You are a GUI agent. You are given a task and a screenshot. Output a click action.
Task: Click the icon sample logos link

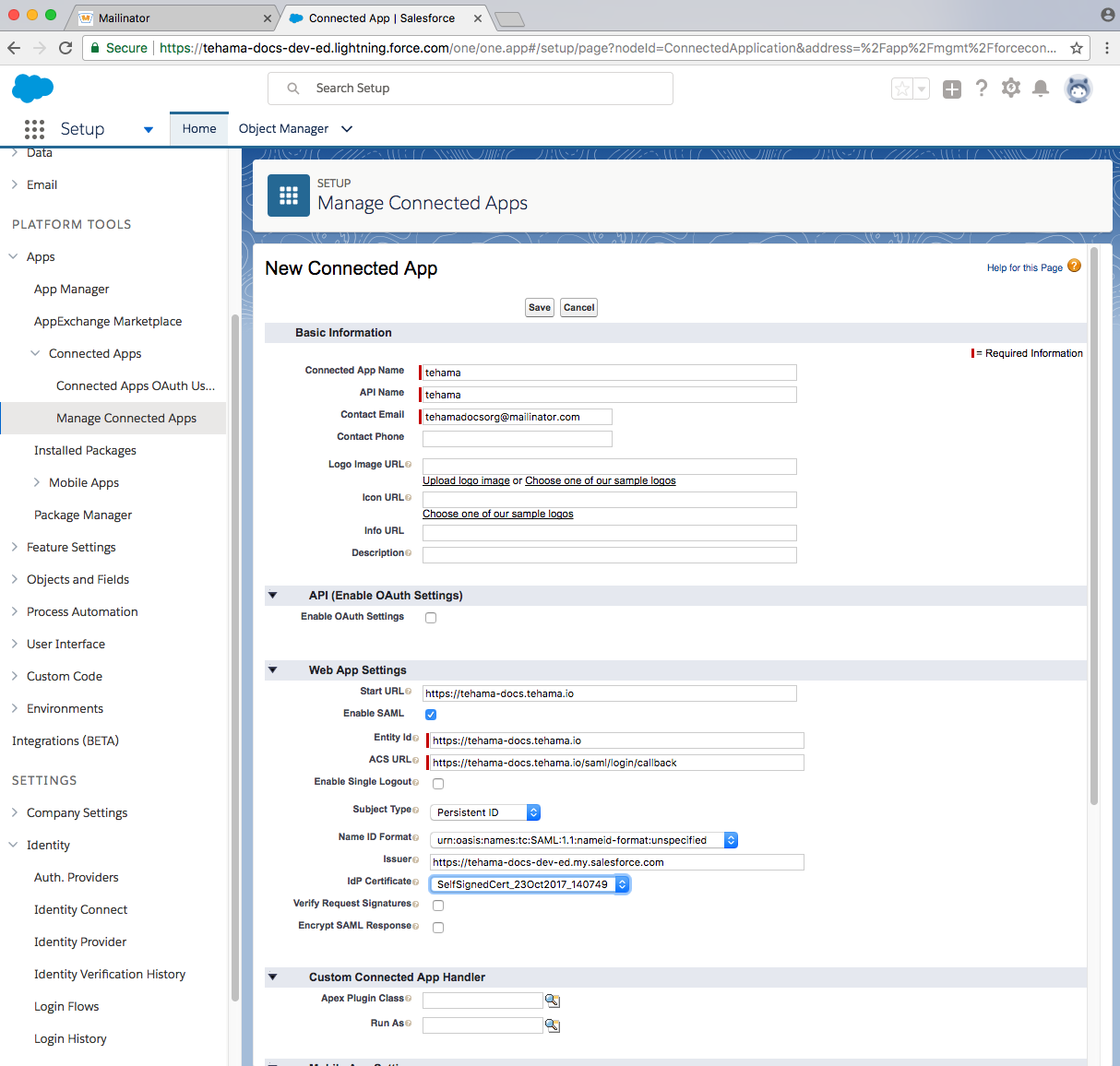click(x=498, y=514)
